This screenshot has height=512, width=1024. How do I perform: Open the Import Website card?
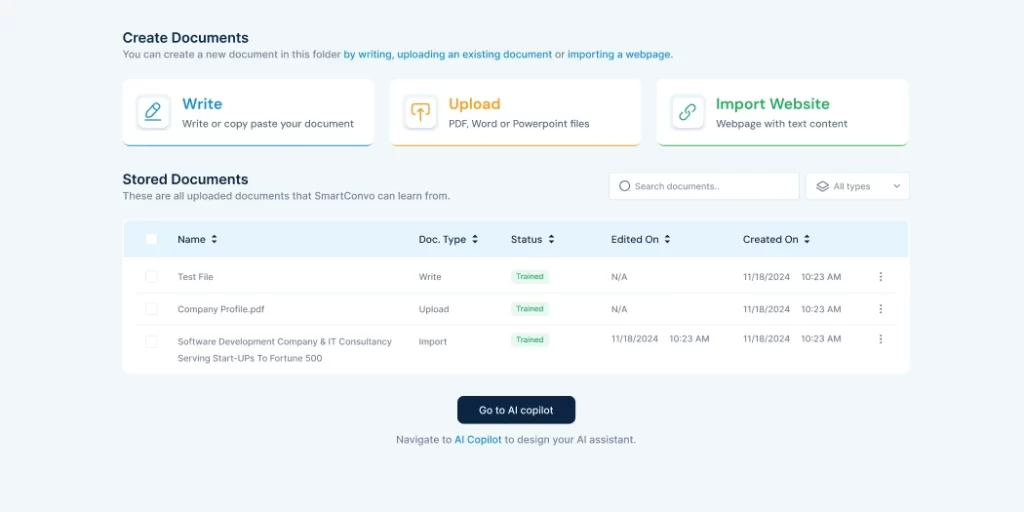pyautogui.click(x=782, y=112)
